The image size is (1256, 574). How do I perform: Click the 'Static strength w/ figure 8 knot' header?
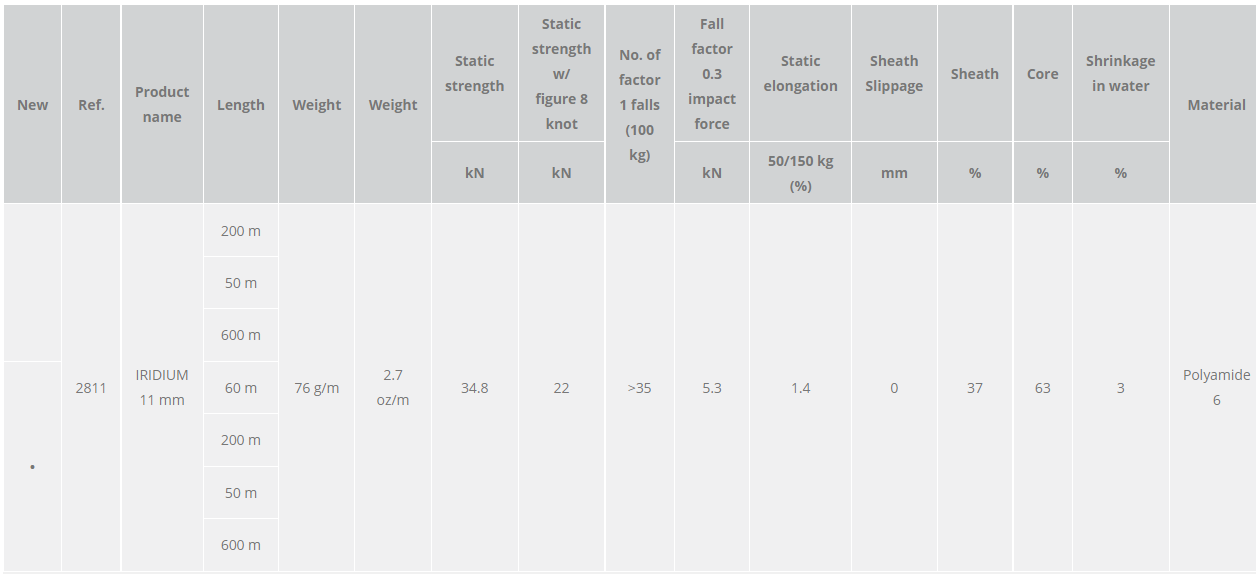coord(561,73)
